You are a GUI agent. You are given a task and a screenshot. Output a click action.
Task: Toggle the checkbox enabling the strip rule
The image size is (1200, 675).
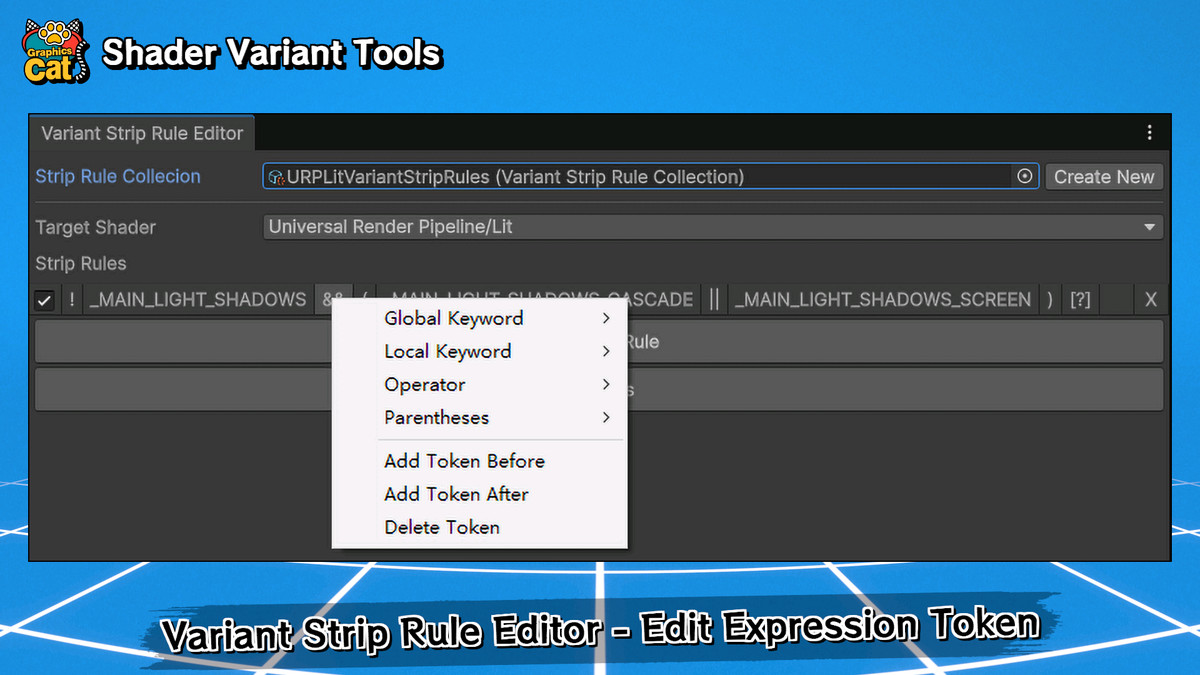point(44,298)
